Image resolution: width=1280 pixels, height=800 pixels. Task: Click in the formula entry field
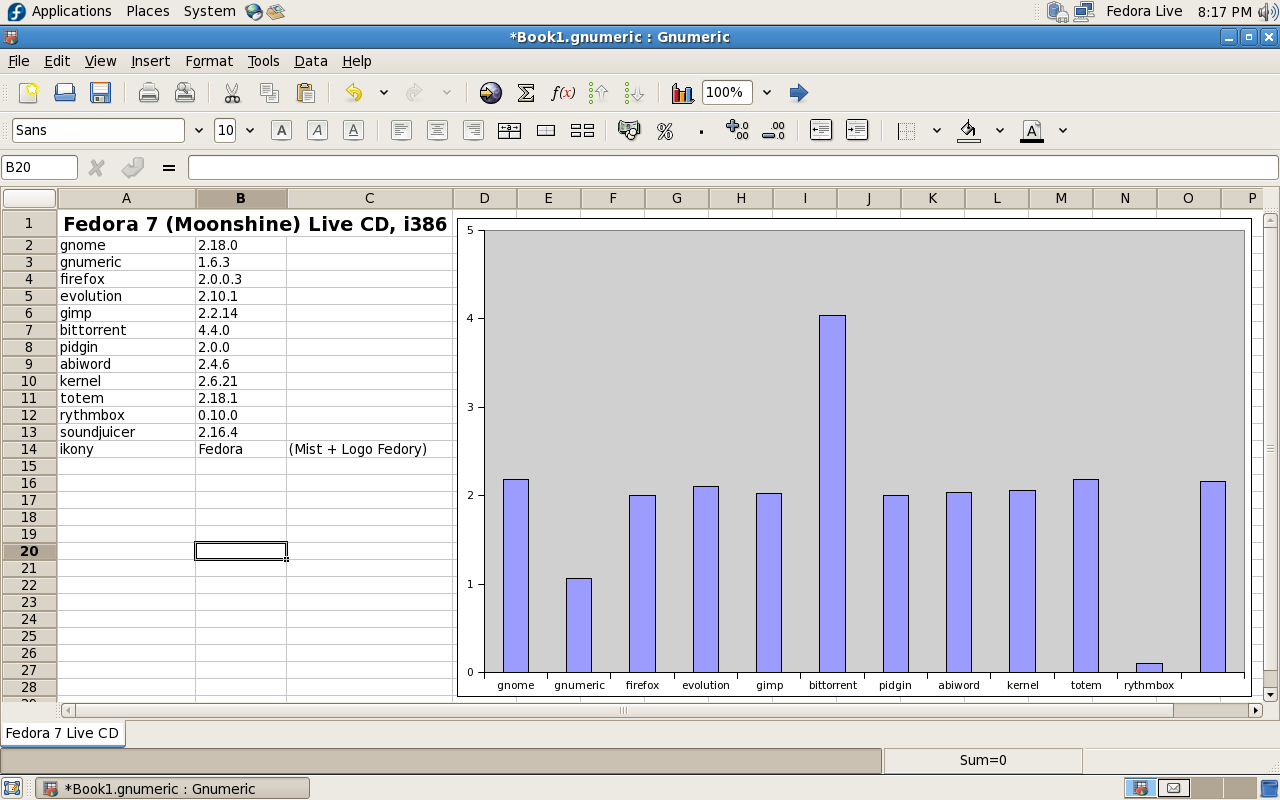coord(733,168)
